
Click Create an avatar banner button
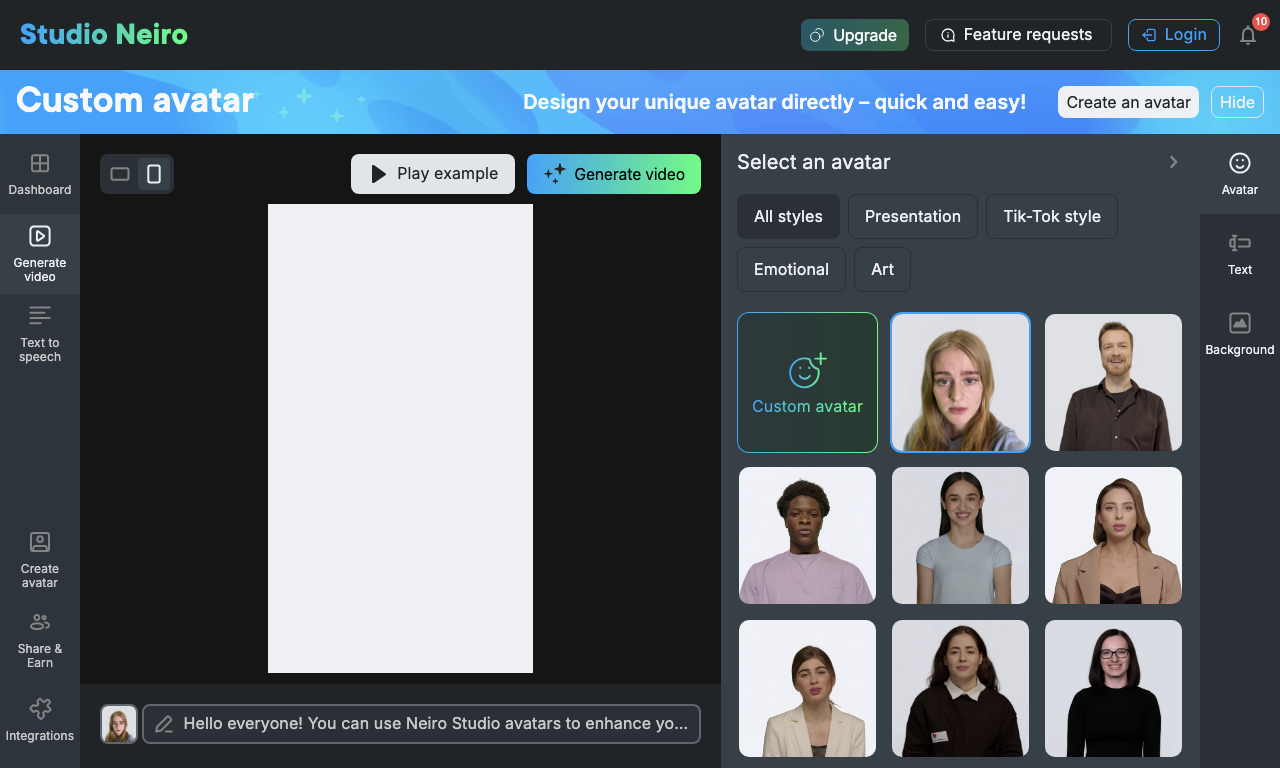click(1128, 102)
